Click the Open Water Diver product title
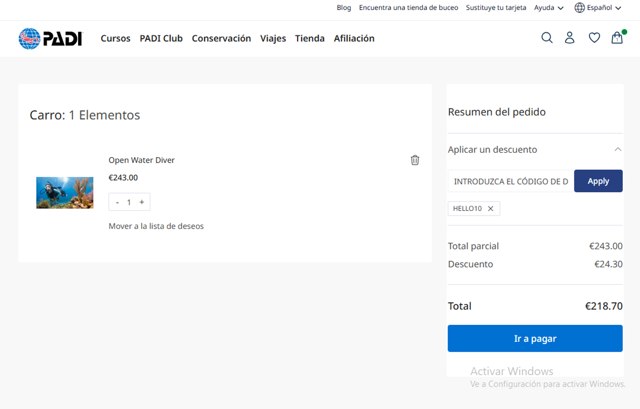Screen dimensions: 640x409 tap(141, 160)
